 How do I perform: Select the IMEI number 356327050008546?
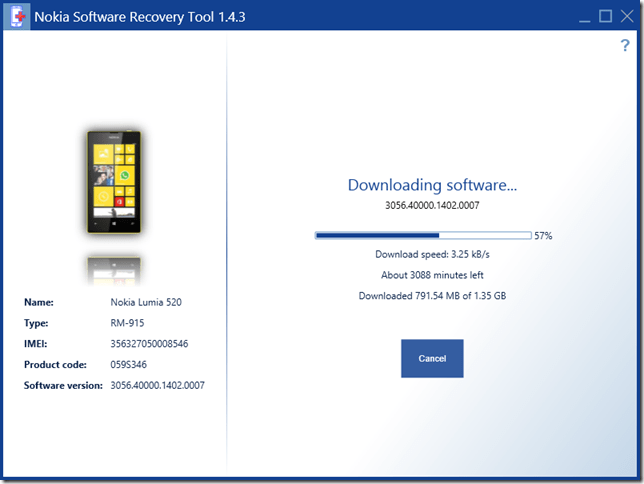149,344
